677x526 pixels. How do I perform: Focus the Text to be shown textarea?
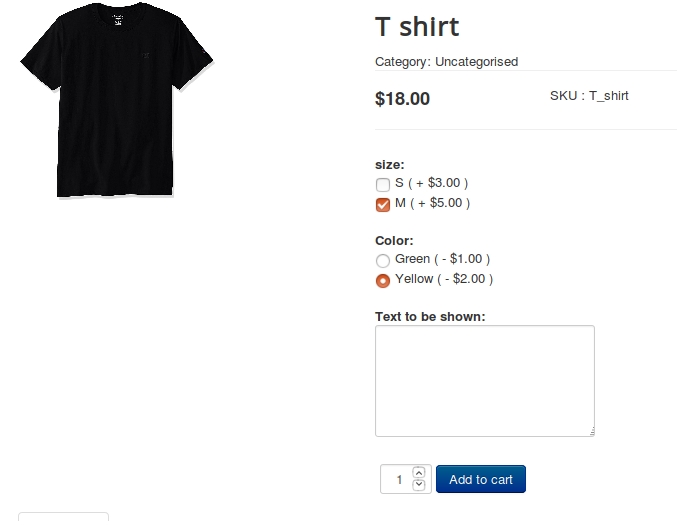coord(484,381)
